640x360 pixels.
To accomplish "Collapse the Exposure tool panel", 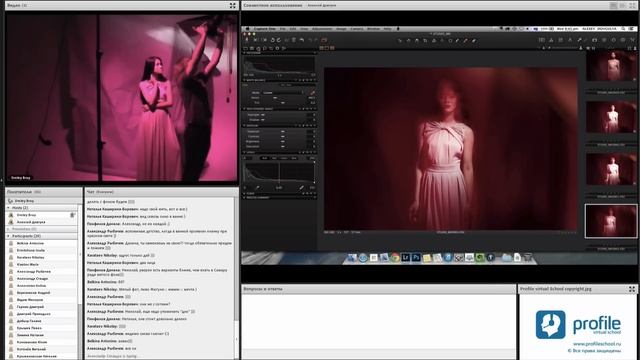I will click(x=245, y=126).
